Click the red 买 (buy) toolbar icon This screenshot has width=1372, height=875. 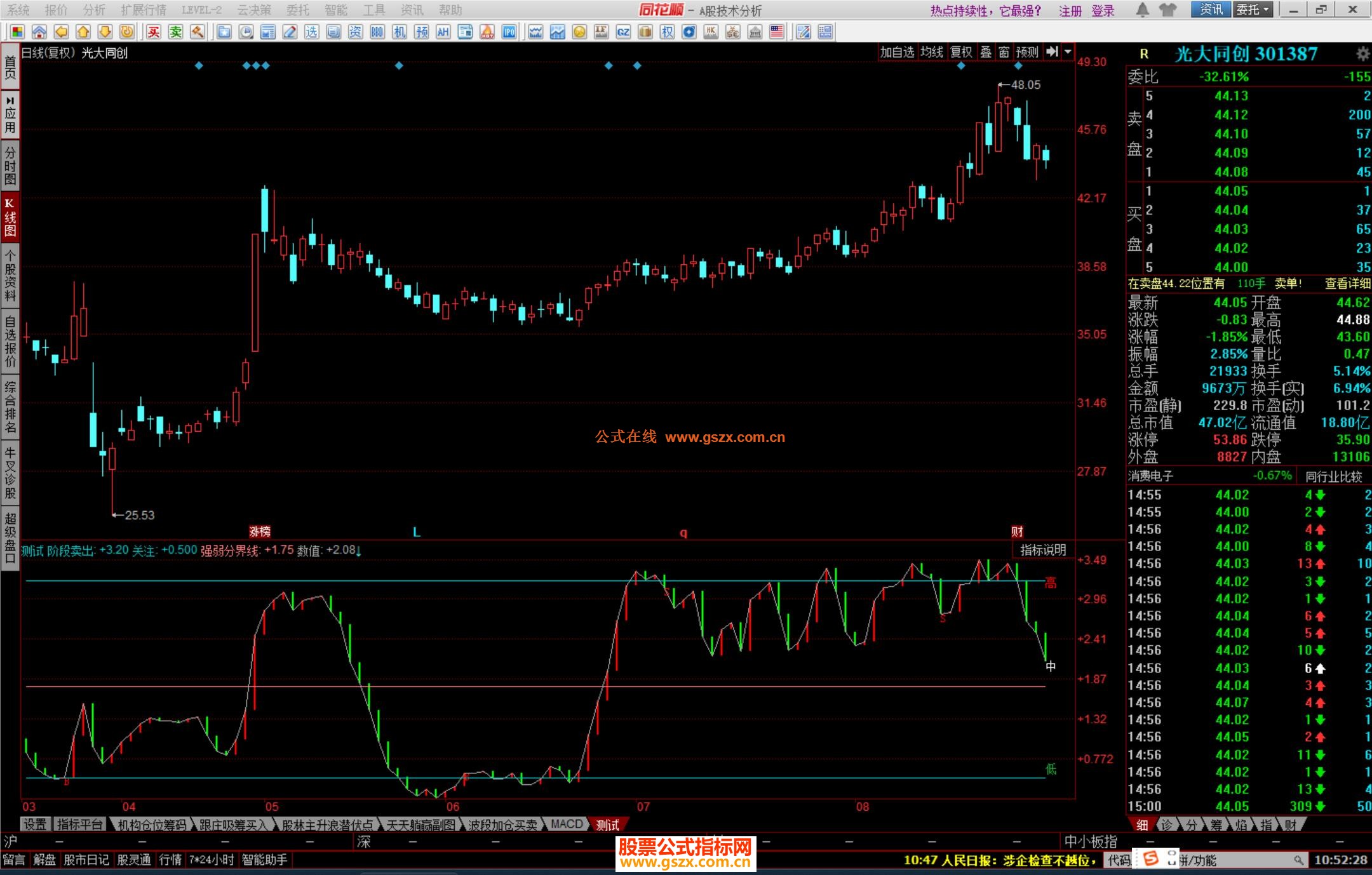click(x=154, y=32)
